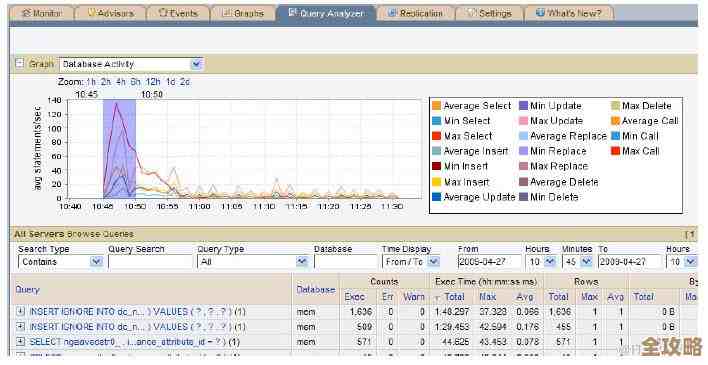Open the From Hours dropdown
The image size is (708, 365).
(x=541, y=262)
